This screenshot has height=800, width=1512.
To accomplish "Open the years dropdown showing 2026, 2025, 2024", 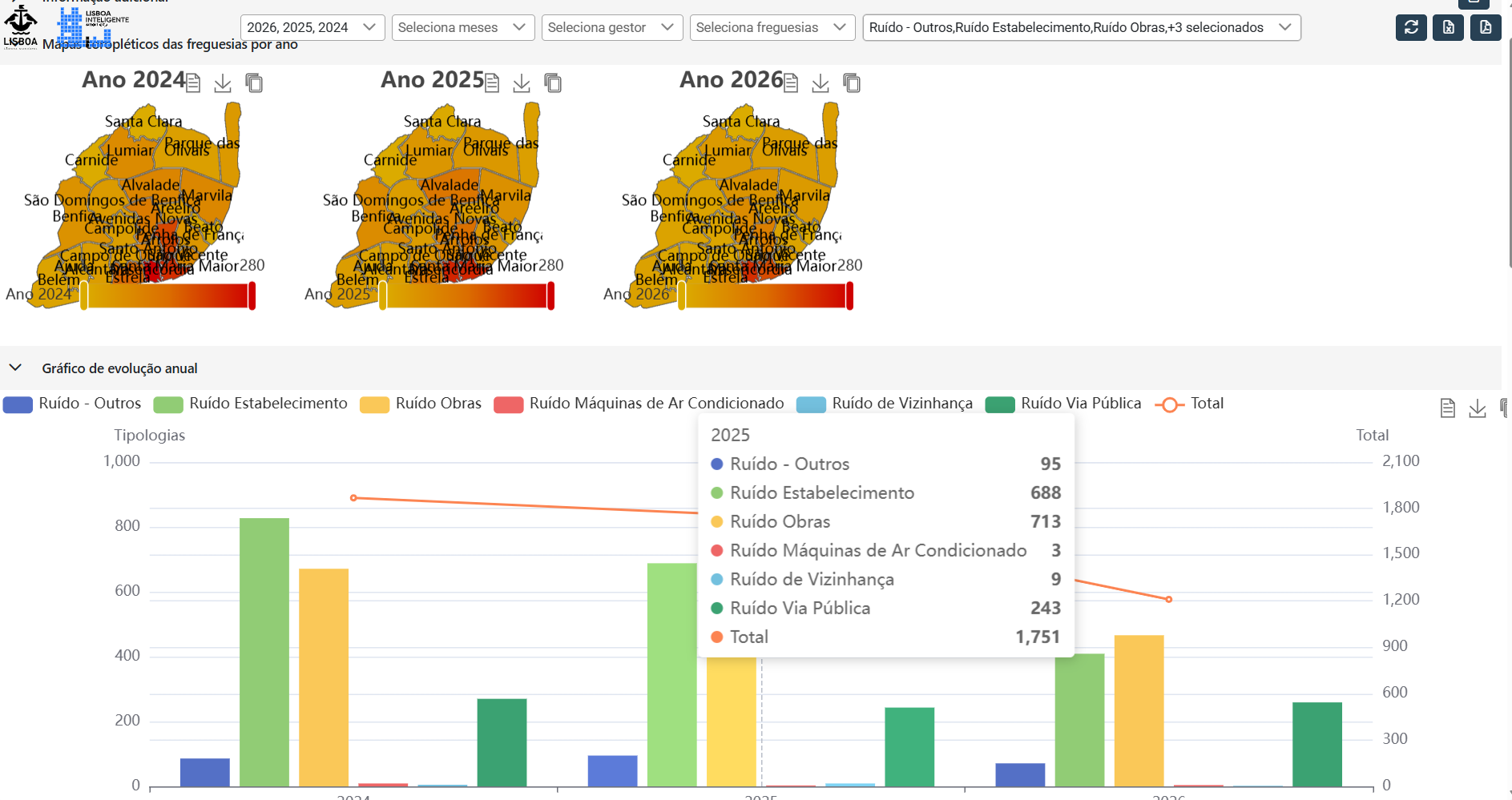I will (312, 27).
